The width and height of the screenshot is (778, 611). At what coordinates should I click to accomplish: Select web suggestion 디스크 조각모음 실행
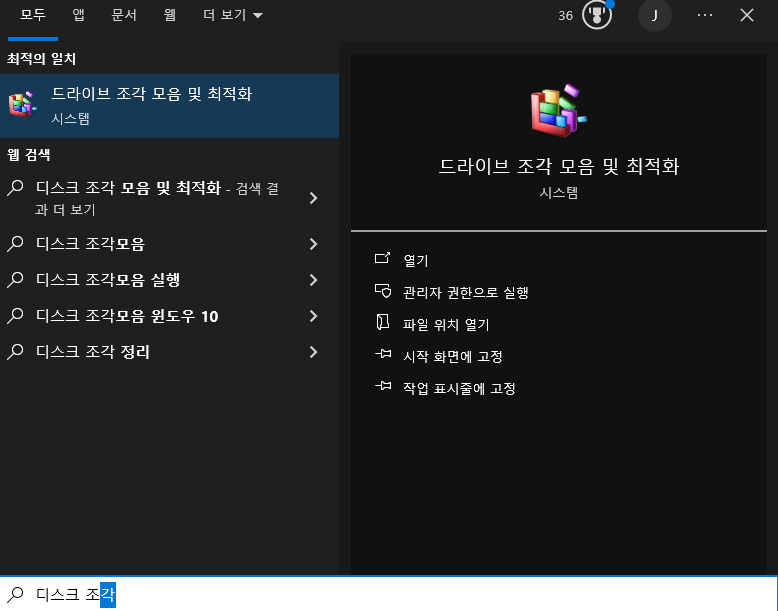169,280
